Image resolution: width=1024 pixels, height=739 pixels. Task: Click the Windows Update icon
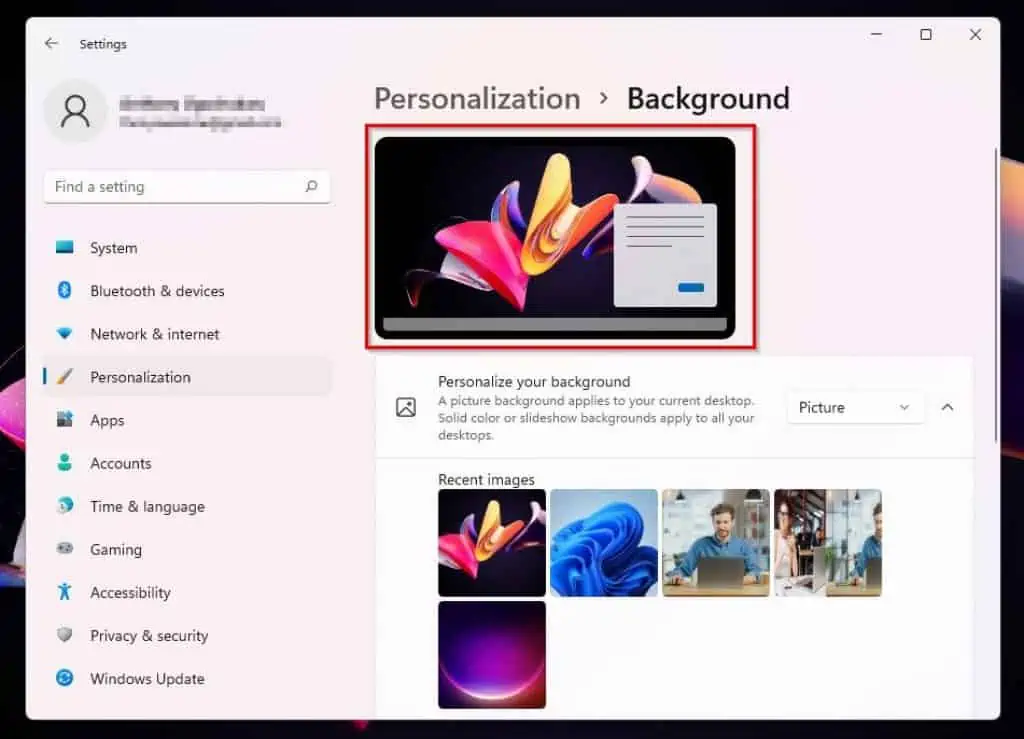65,678
